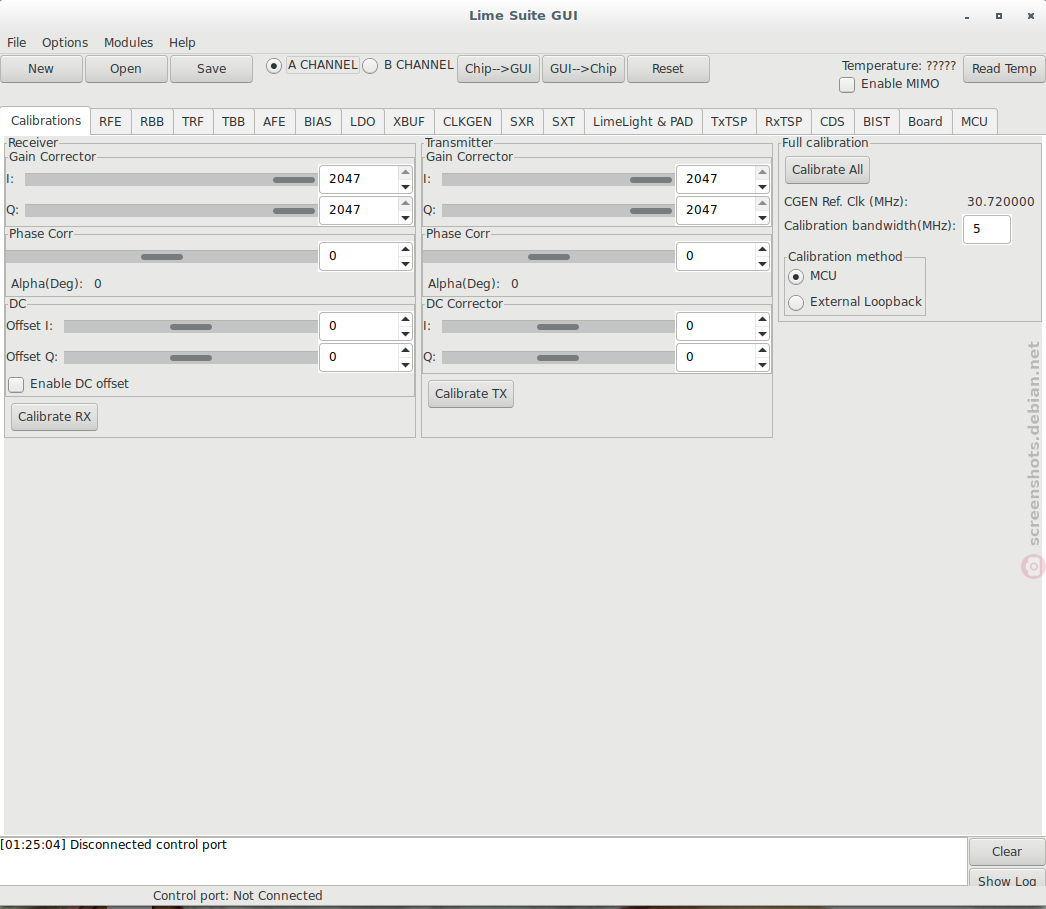This screenshot has height=909, width=1046.
Task: Click the Show Log button
Action: coord(1007,880)
